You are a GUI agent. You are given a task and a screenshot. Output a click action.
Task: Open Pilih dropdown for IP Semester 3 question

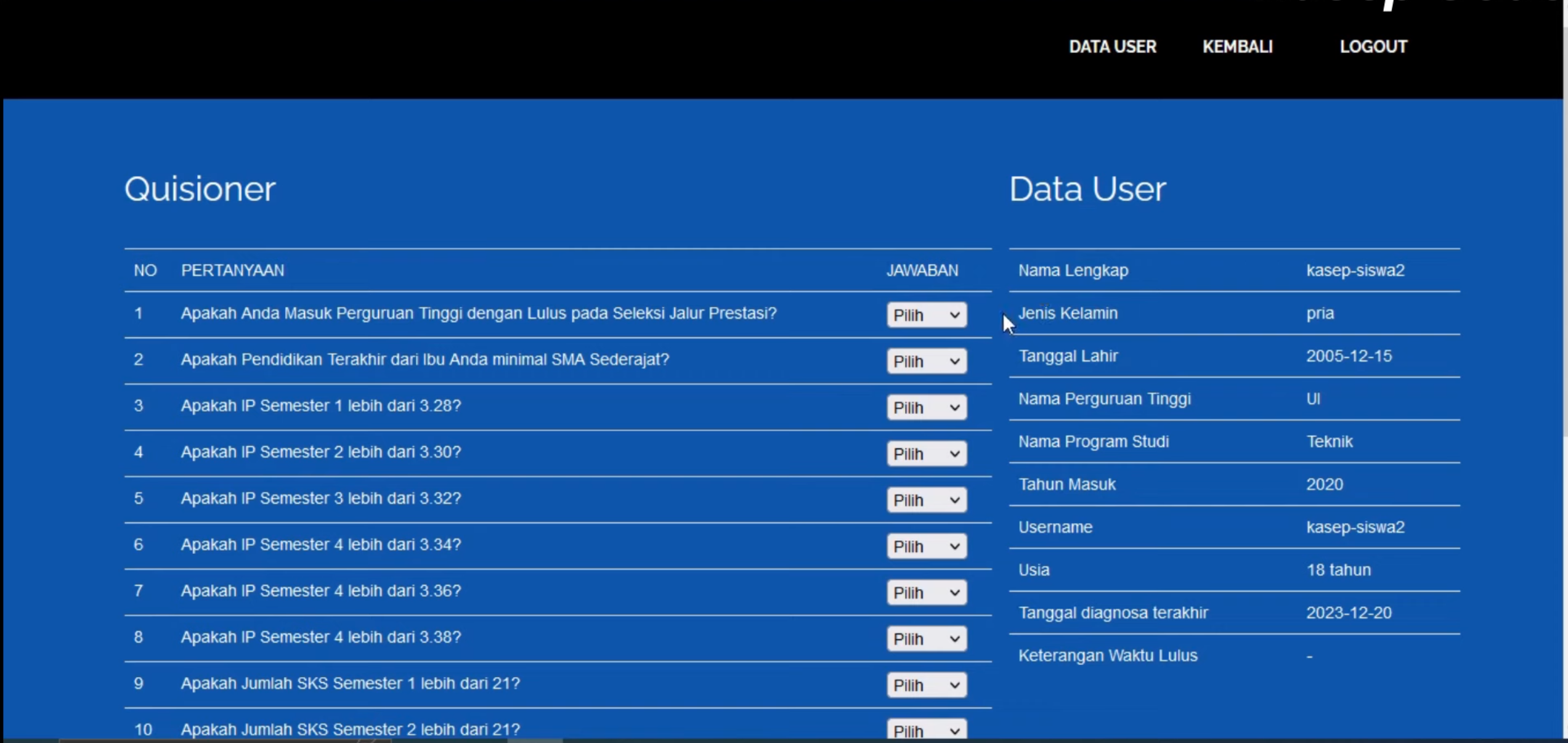coord(927,500)
